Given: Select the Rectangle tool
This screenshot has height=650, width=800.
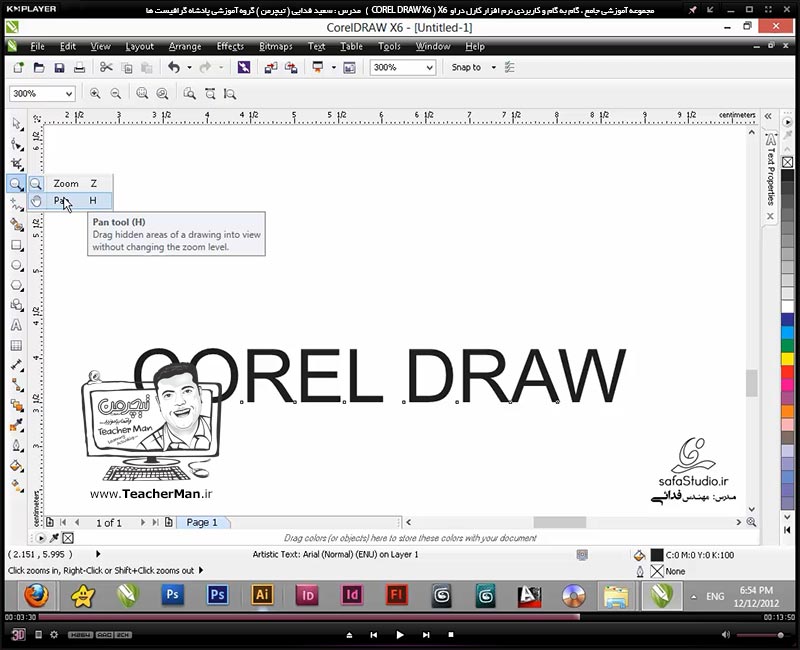Looking at the screenshot, I should (17, 245).
